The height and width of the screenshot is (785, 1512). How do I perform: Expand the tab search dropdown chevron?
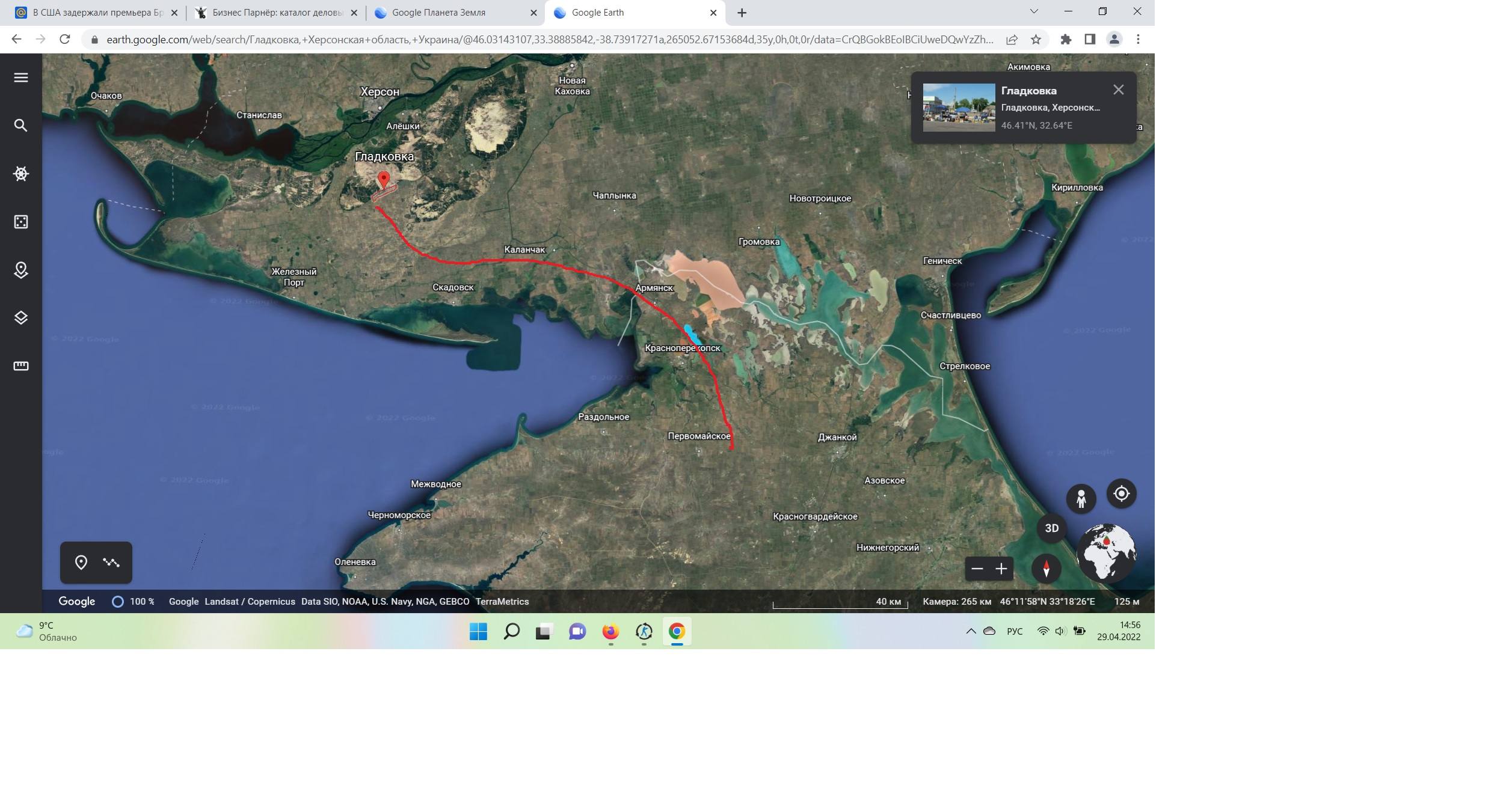coord(1034,11)
